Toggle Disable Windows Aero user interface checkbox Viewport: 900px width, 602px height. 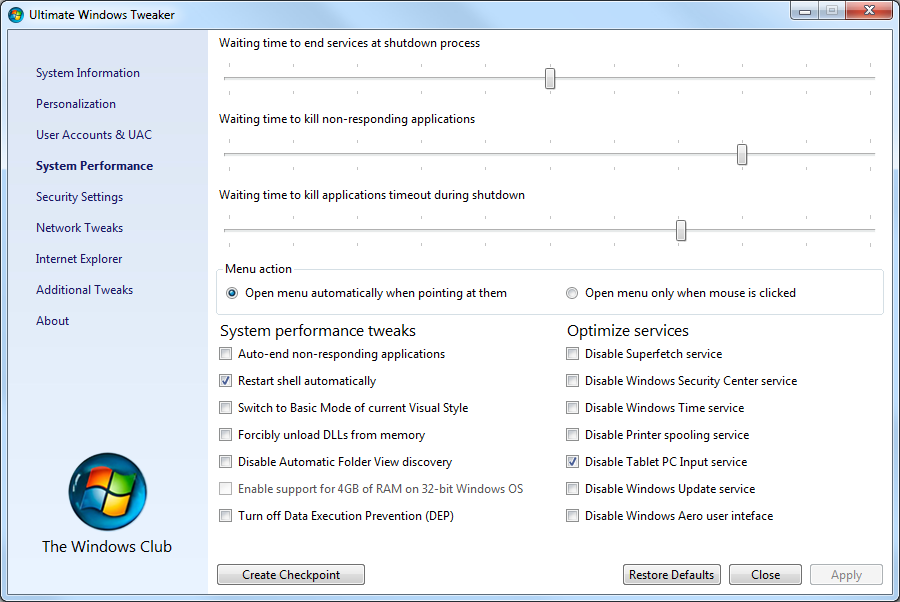(572, 516)
